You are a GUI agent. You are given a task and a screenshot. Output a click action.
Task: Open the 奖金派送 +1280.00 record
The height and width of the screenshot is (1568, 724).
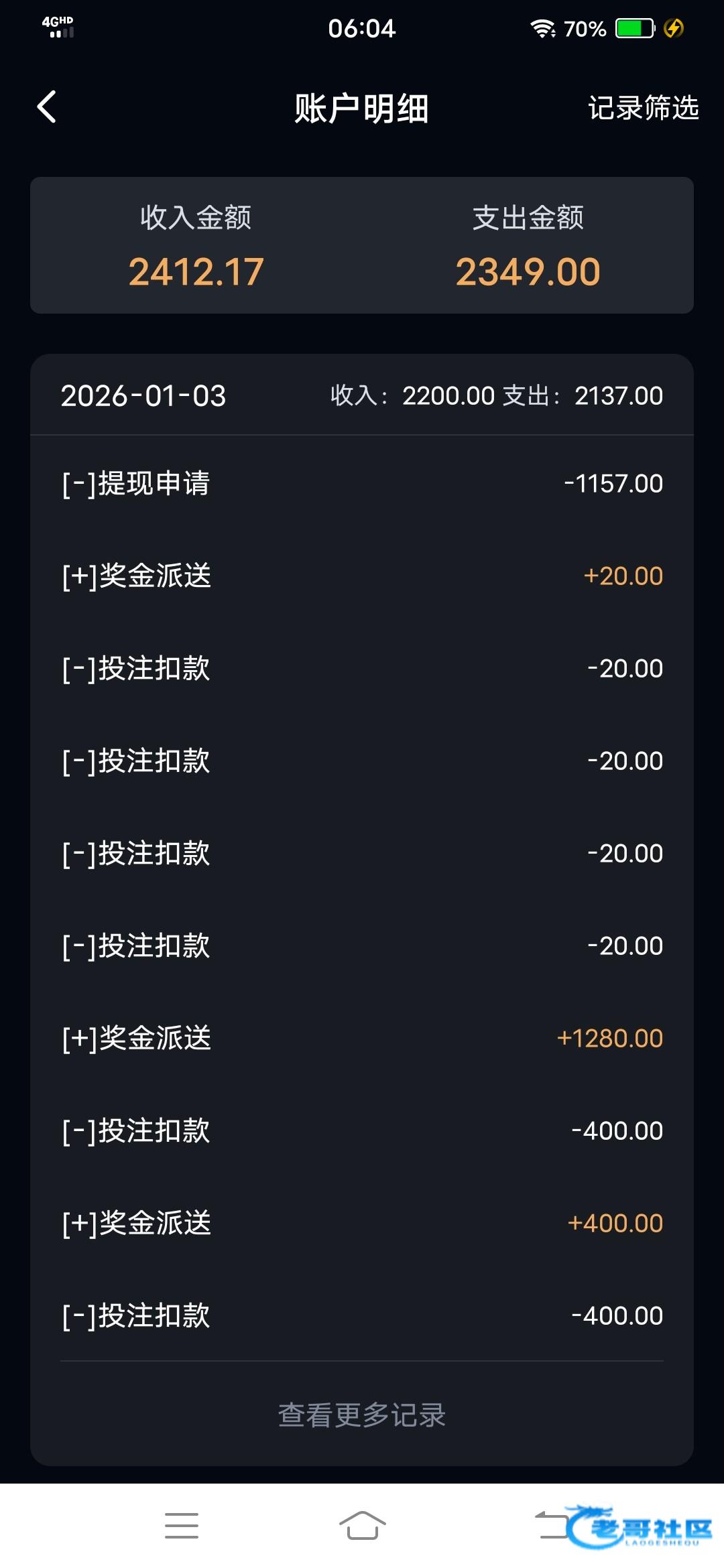362,1038
